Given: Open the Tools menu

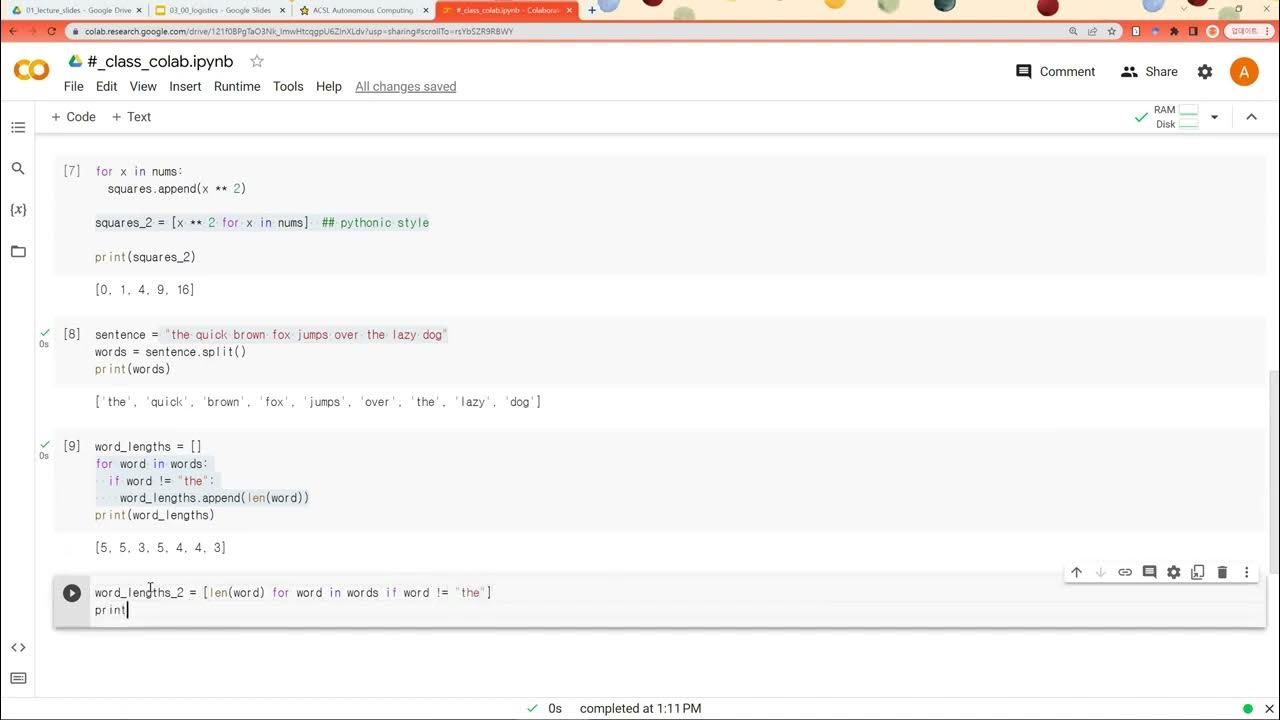Looking at the screenshot, I should 288,87.
